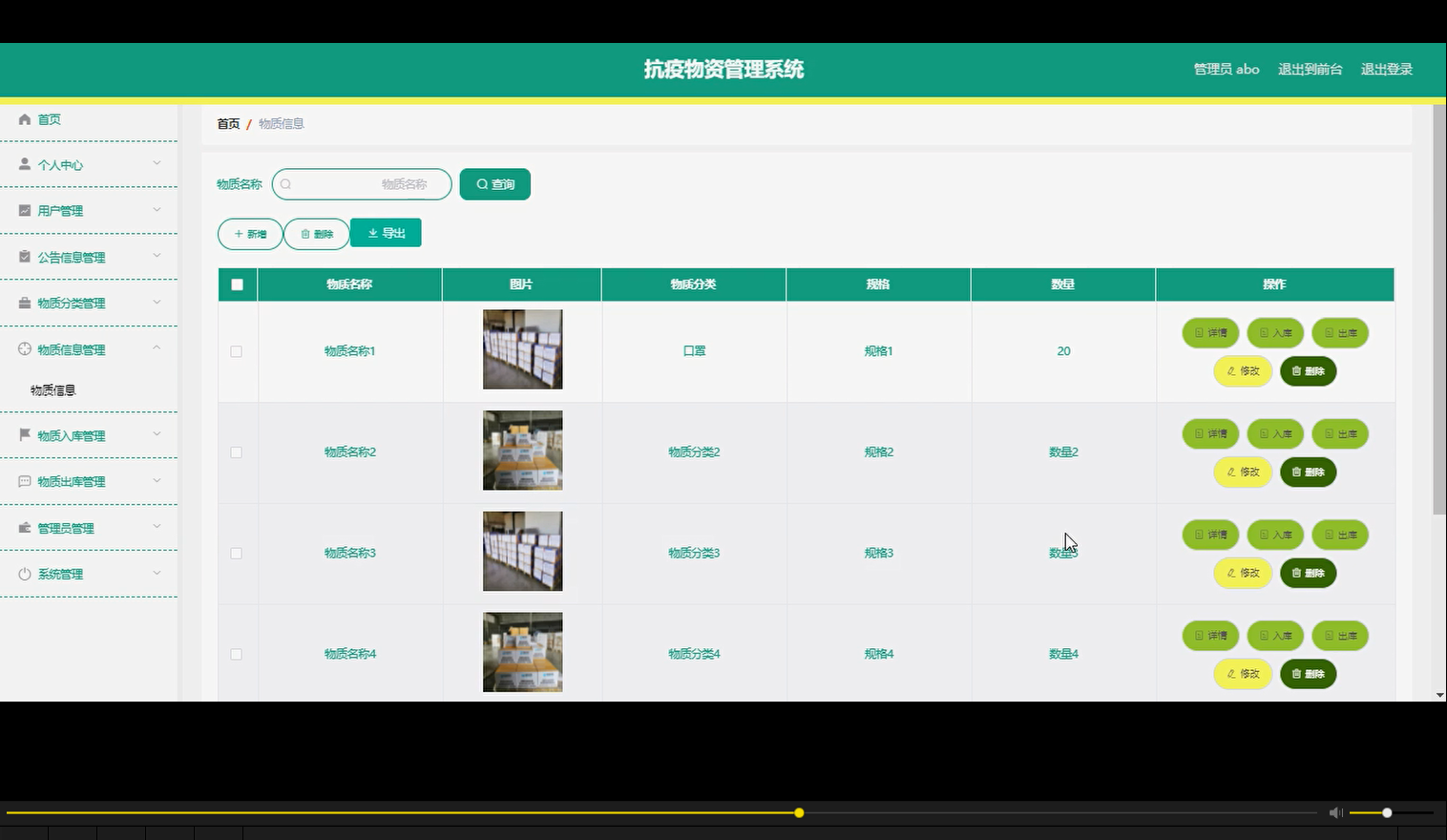Expand 物质出库管理 with its chevron
The height and width of the screenshot is (840, 1447).
157,480
